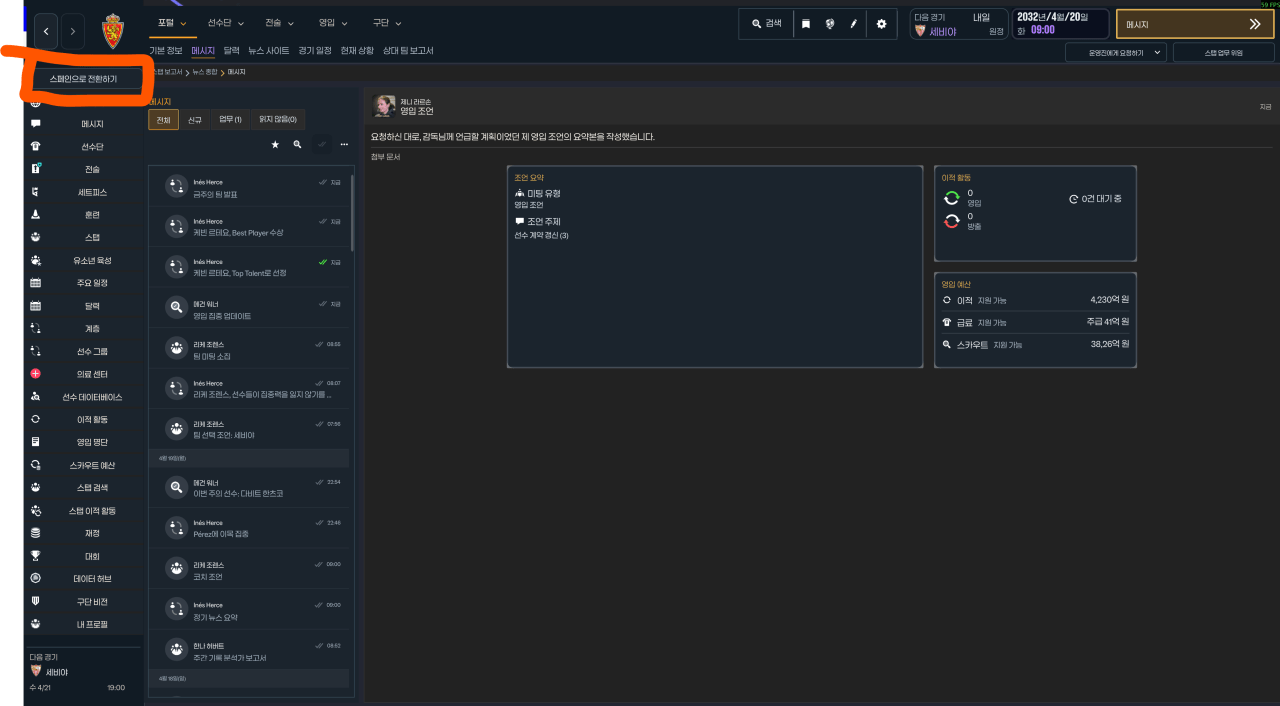Click the magnifier search icon above message list
Image resolution: width=1280 pixels, height=706 pixels.
pos(297,144)
